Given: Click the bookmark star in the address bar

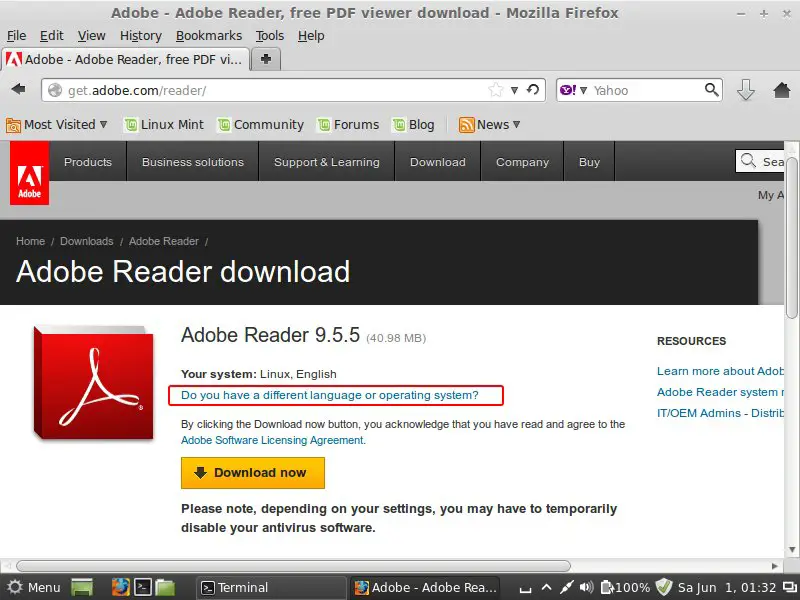Looking at the screenshot, I should coord(495,90).
